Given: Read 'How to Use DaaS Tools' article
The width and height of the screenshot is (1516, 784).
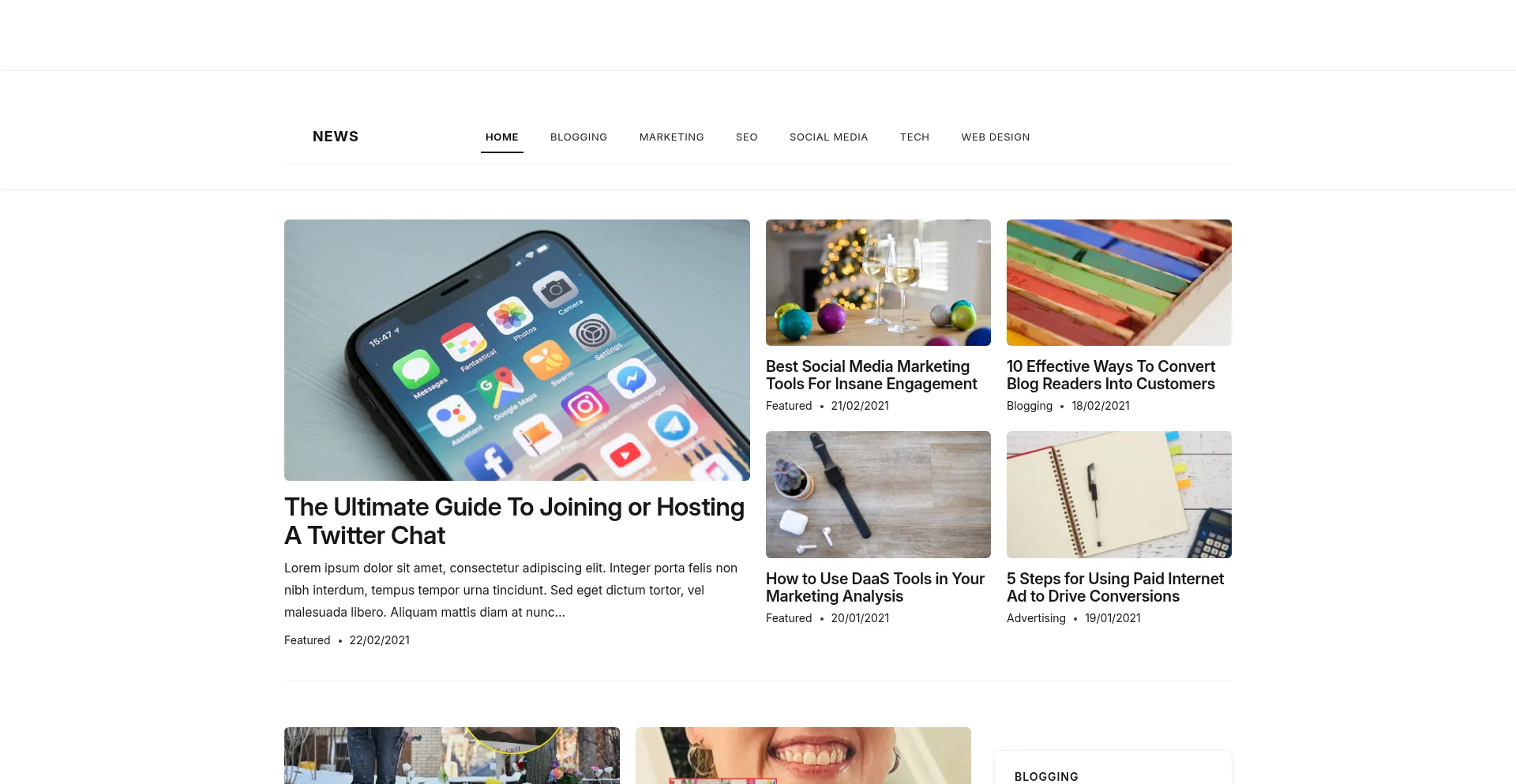Looking at the screenshot, I should (875, 587).
